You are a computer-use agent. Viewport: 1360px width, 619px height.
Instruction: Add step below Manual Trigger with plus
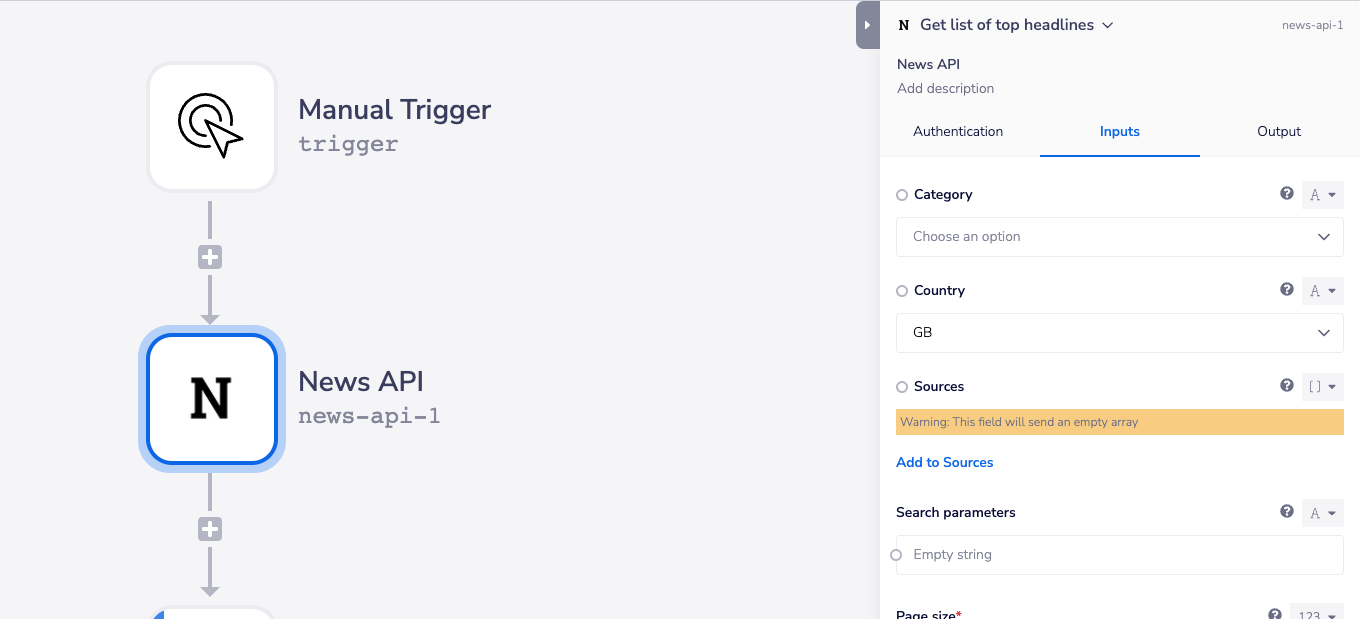[x=210, y=257]
